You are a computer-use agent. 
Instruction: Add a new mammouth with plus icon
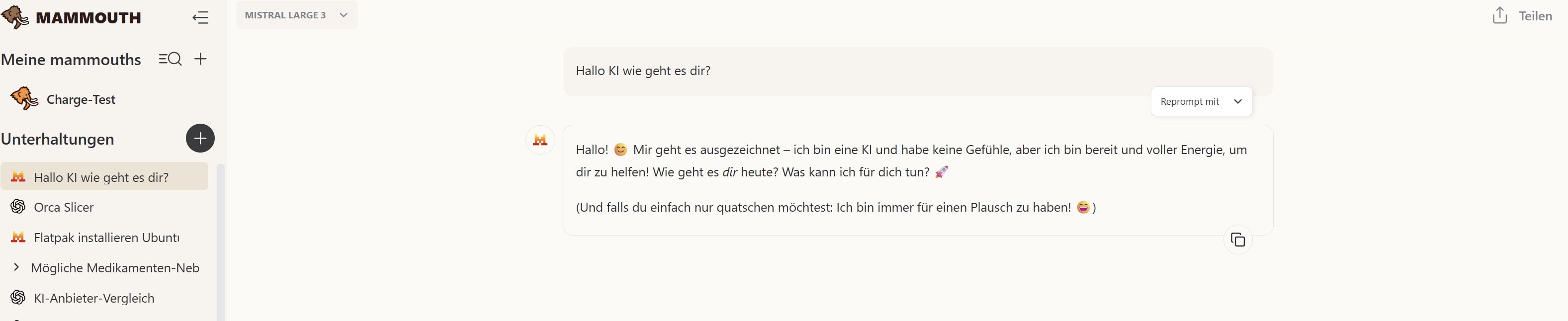point(200,59)
